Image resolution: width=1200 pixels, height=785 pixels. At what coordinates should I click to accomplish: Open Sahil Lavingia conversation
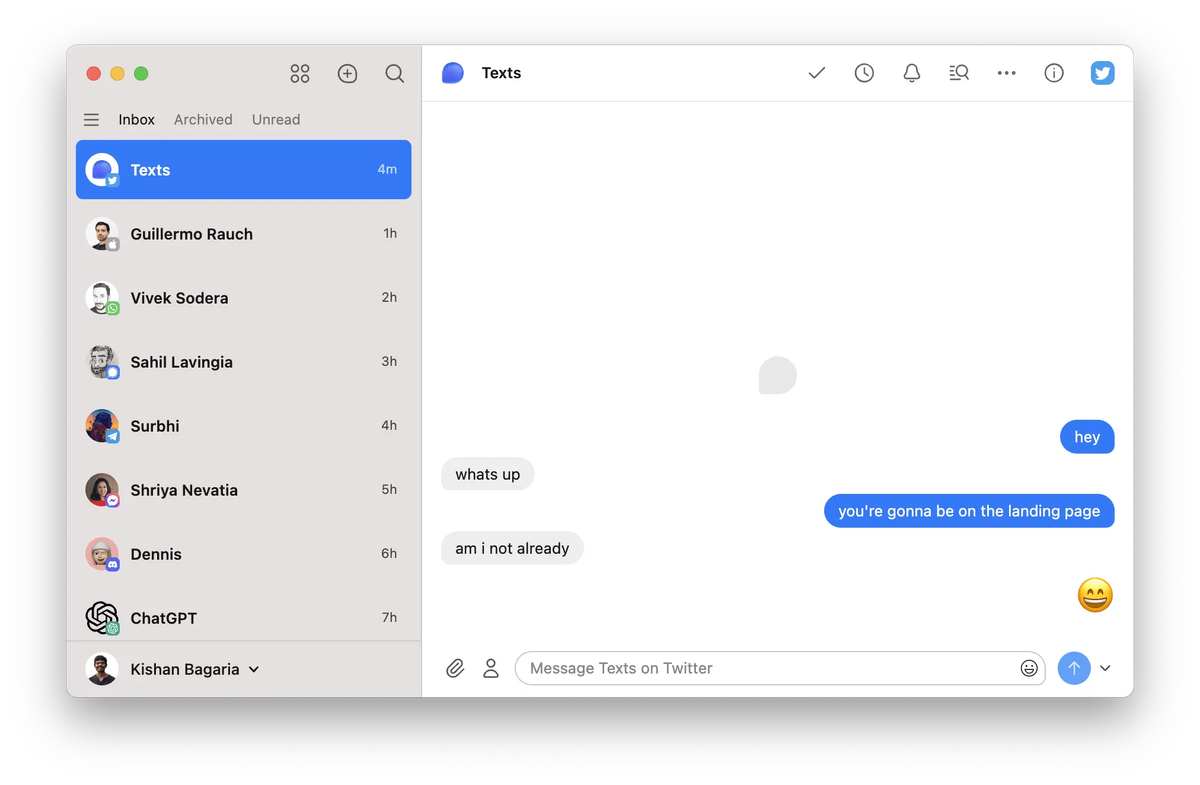pyautogui.click(x=243, y=362)
